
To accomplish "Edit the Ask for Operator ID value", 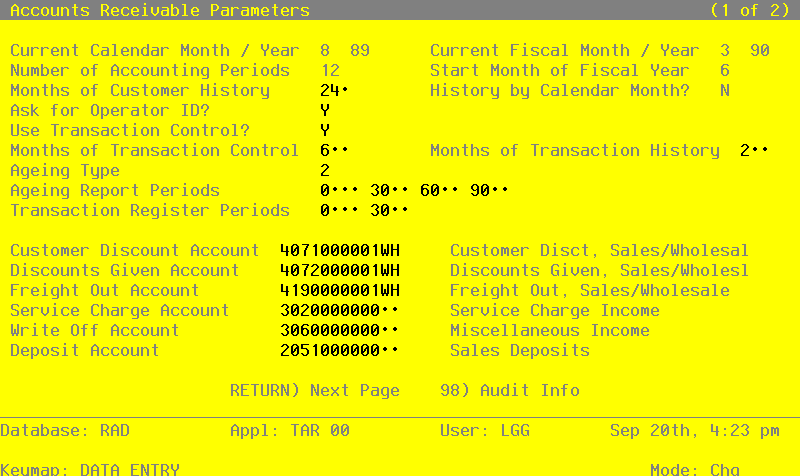I will (325, 110).
